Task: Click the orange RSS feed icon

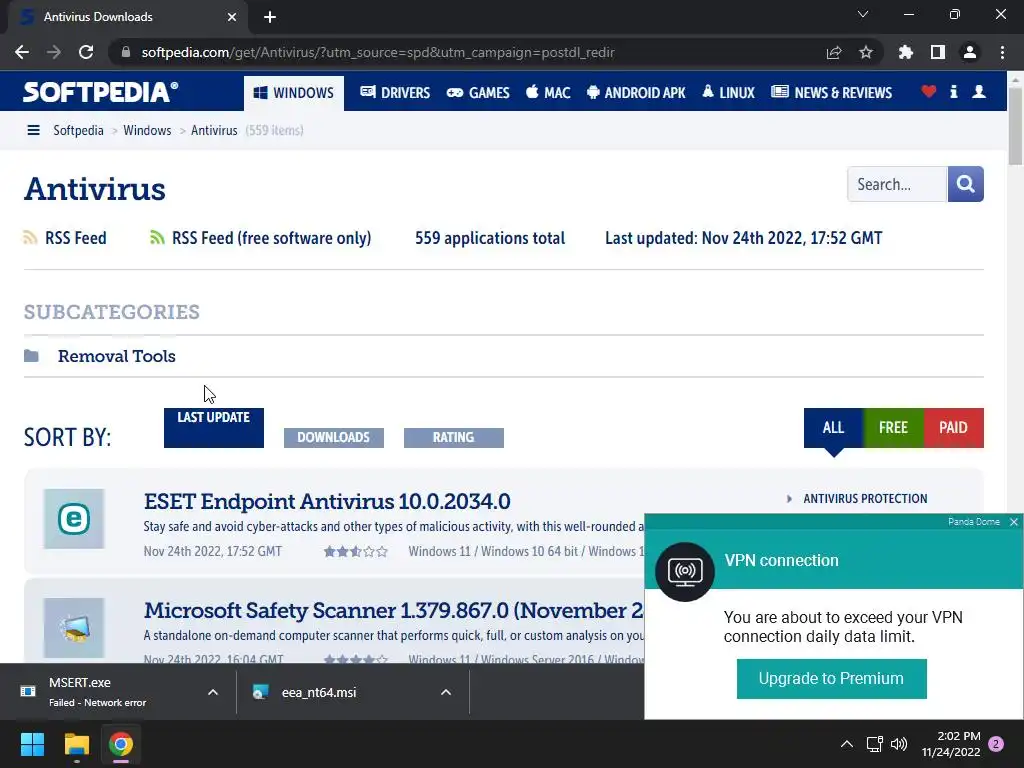Action: click(x=30, y=238)
